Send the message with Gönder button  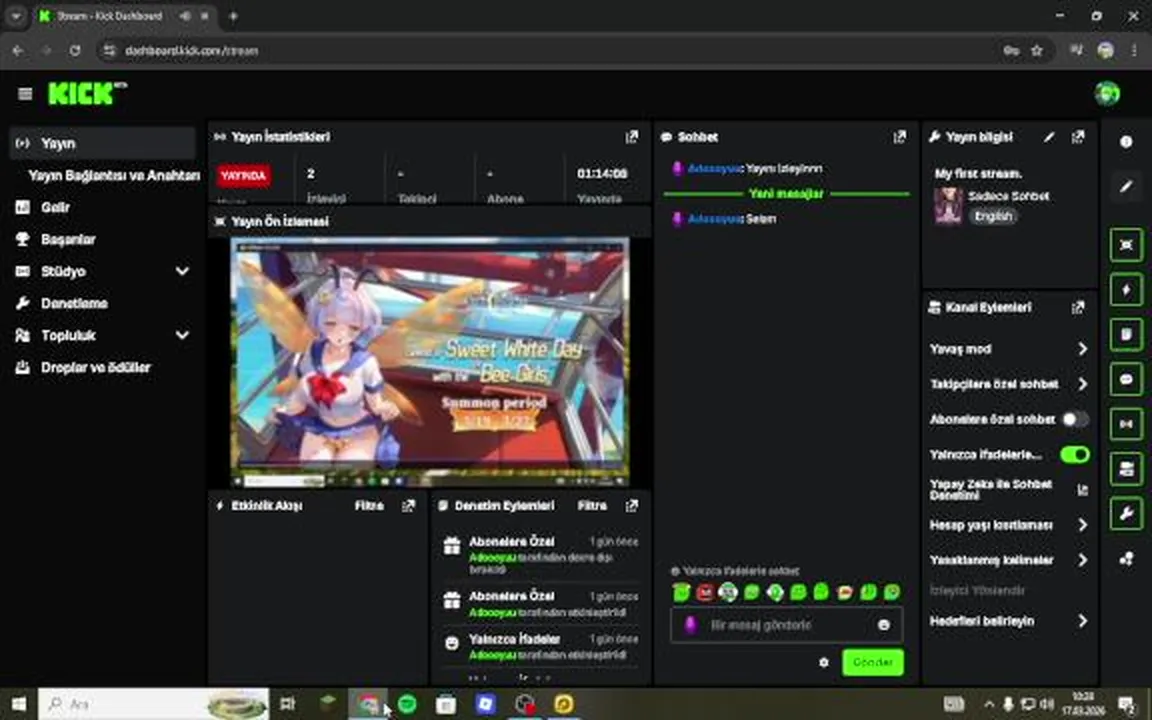click(x=873, y=662)
